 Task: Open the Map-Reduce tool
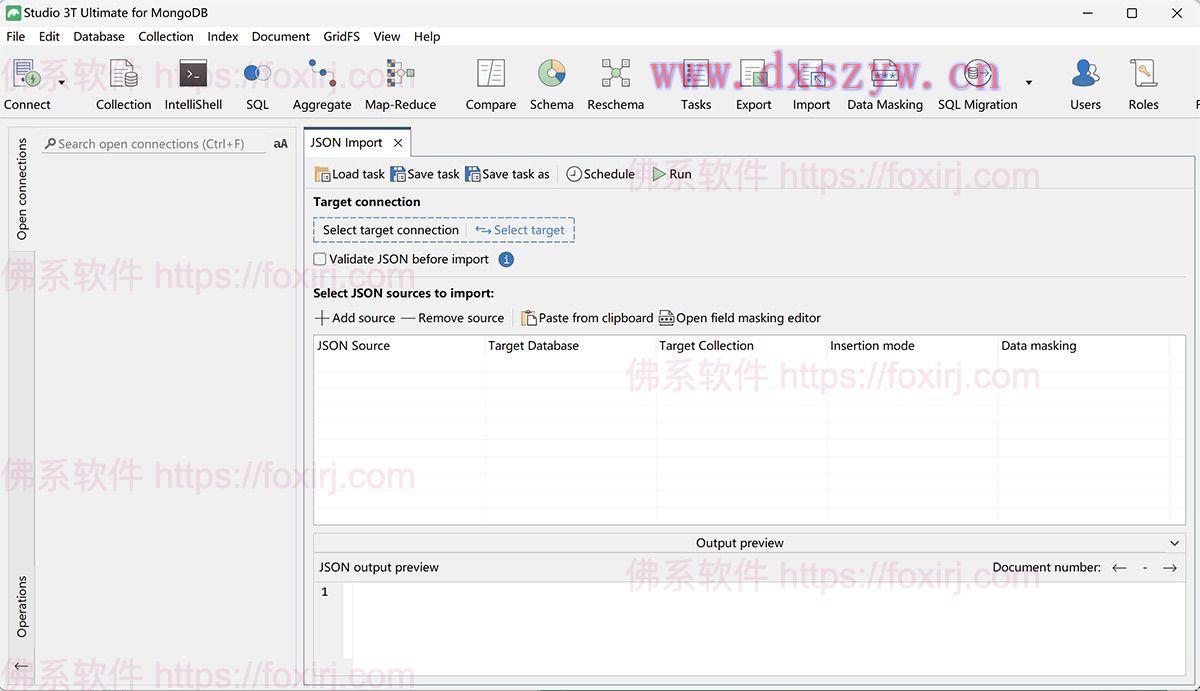(x=400, y=84)
